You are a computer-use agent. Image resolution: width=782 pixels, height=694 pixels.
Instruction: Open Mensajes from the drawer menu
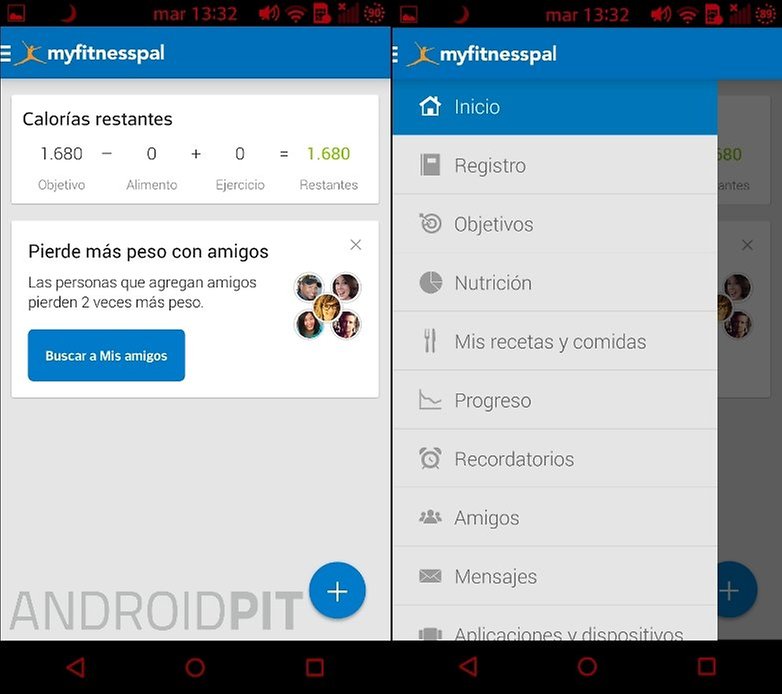pyautogui.click(x=555, y=576)
